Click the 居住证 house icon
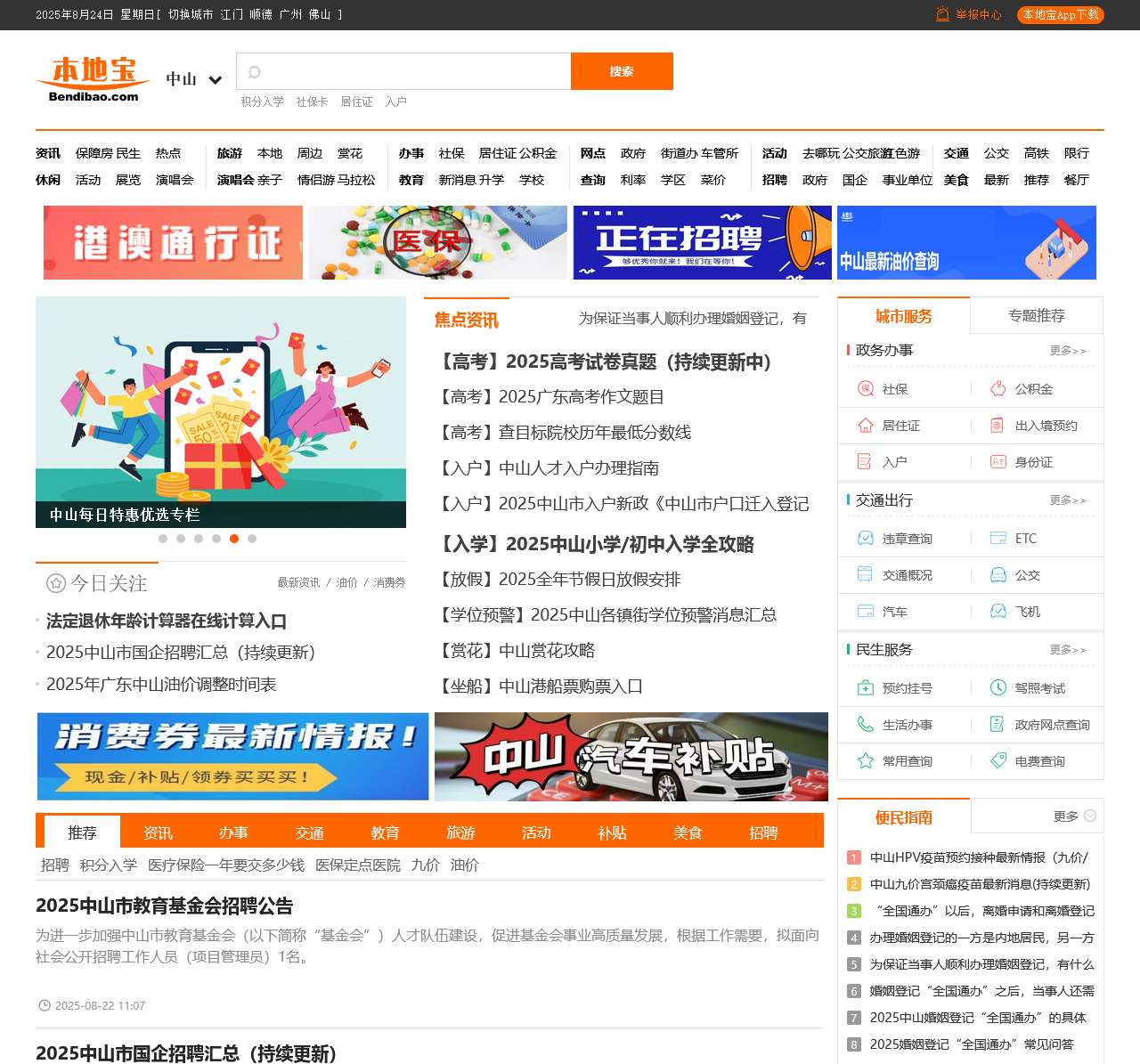Viewport: 1140px width, 1064px height. click(x=865, y=426)
